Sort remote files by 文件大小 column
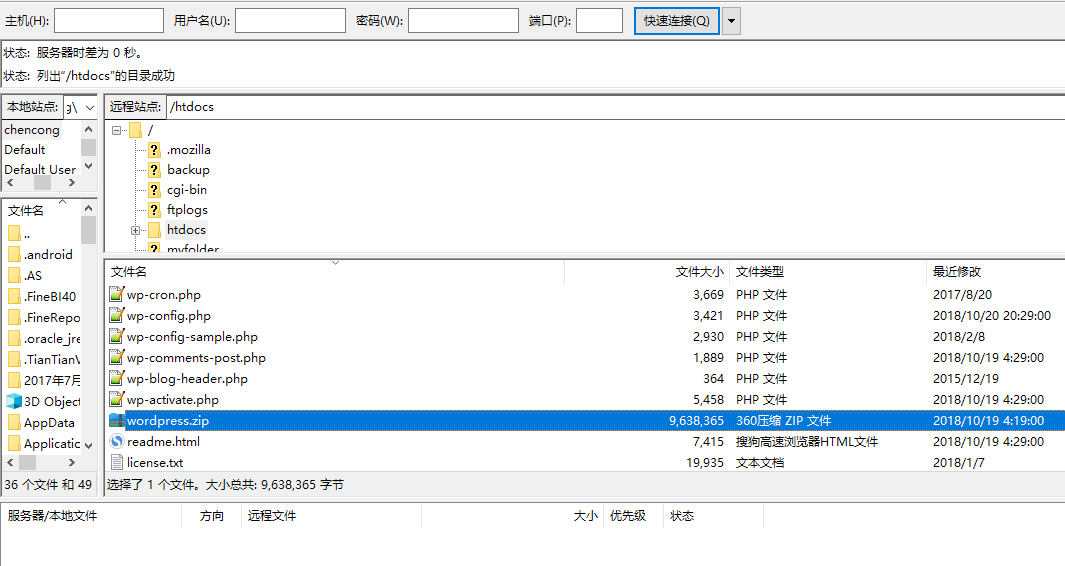1065x566 pixels. coord(699,272)
